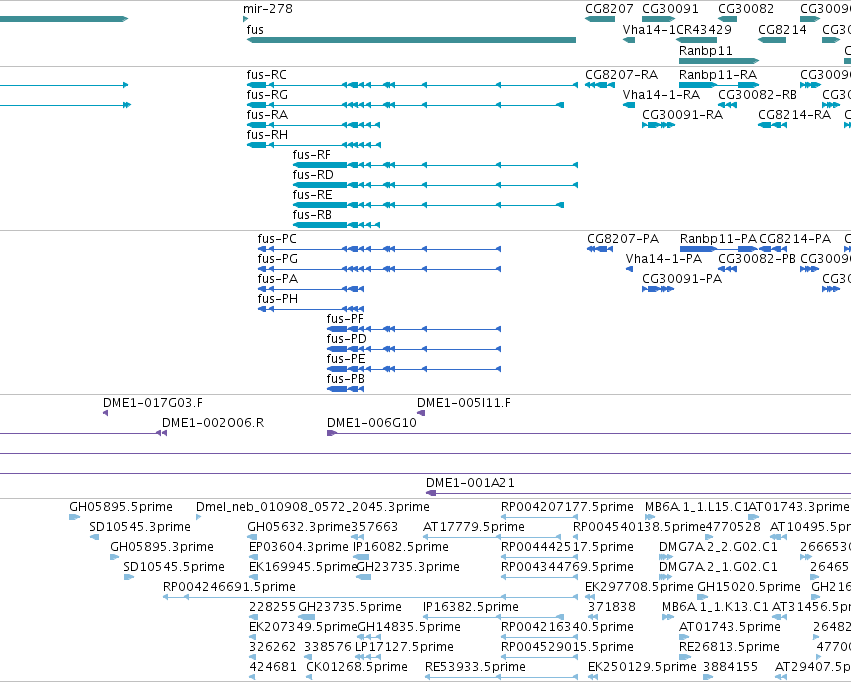The width and height of the screenshot is (851, 682).
Task: Select transcript fus-RG
Action: tap(405, 105)
